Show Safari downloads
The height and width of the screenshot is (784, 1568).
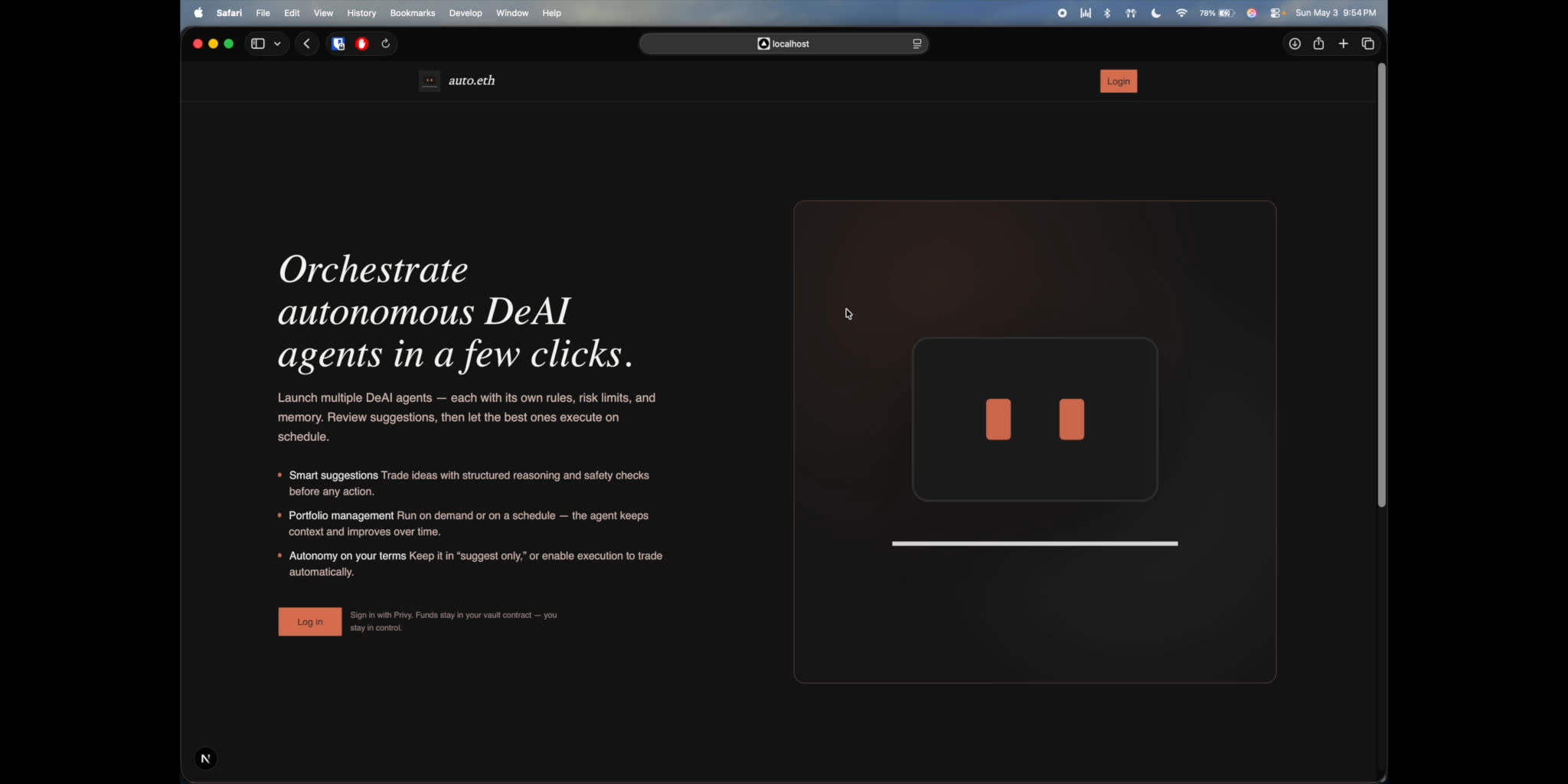[1295, 44]
